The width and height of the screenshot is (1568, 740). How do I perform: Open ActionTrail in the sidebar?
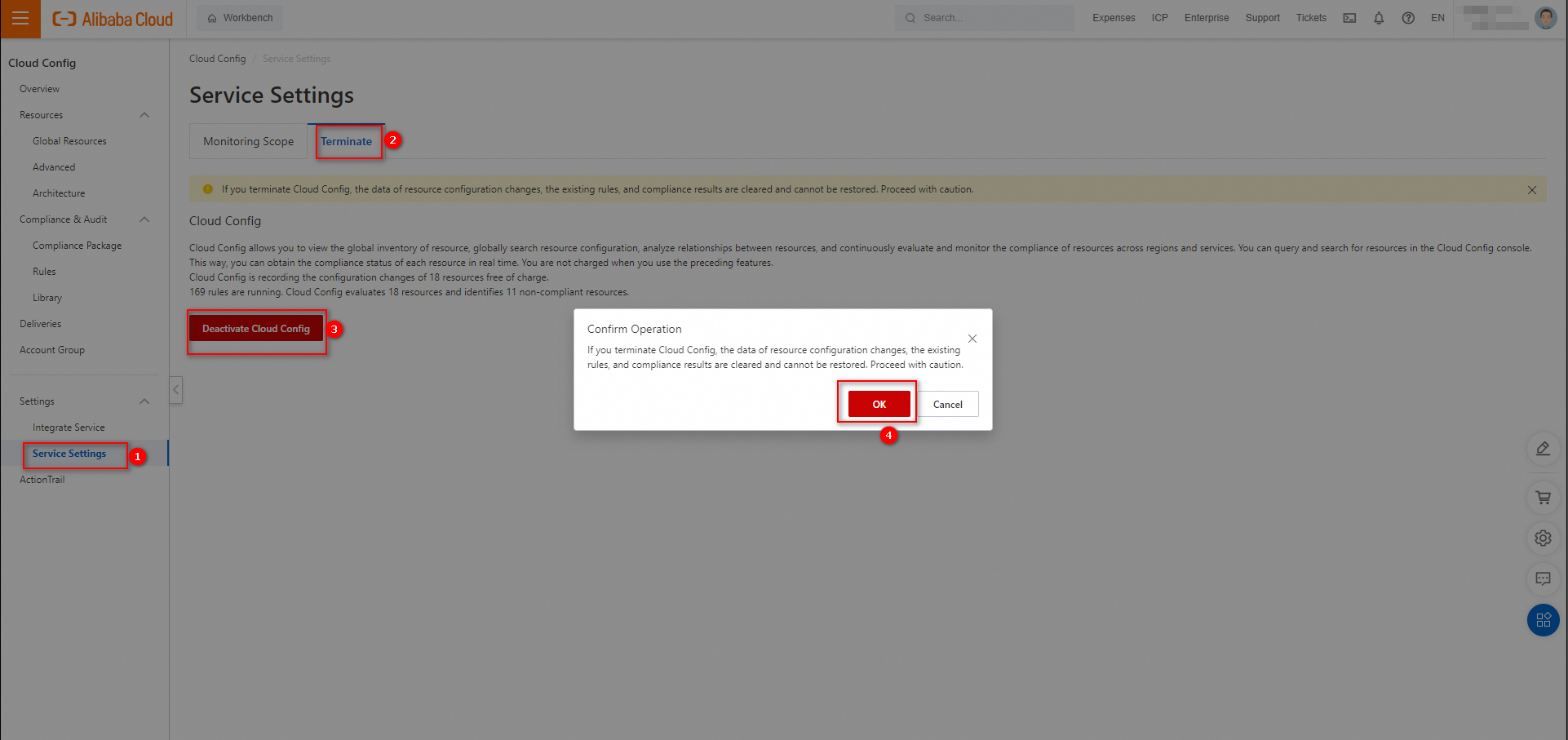click(42, 480)
